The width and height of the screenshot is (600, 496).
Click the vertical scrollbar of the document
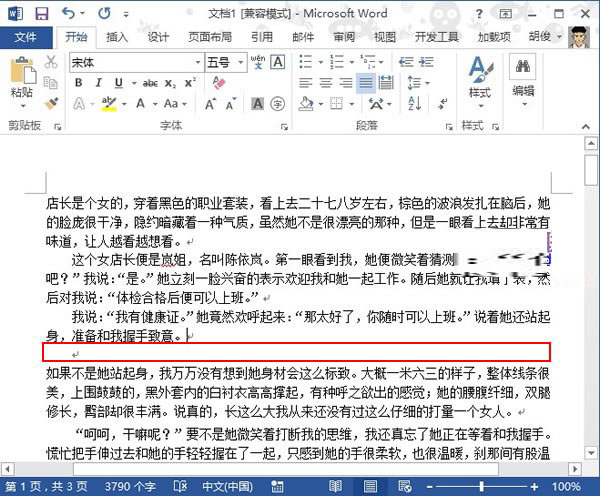pos(589,300)
